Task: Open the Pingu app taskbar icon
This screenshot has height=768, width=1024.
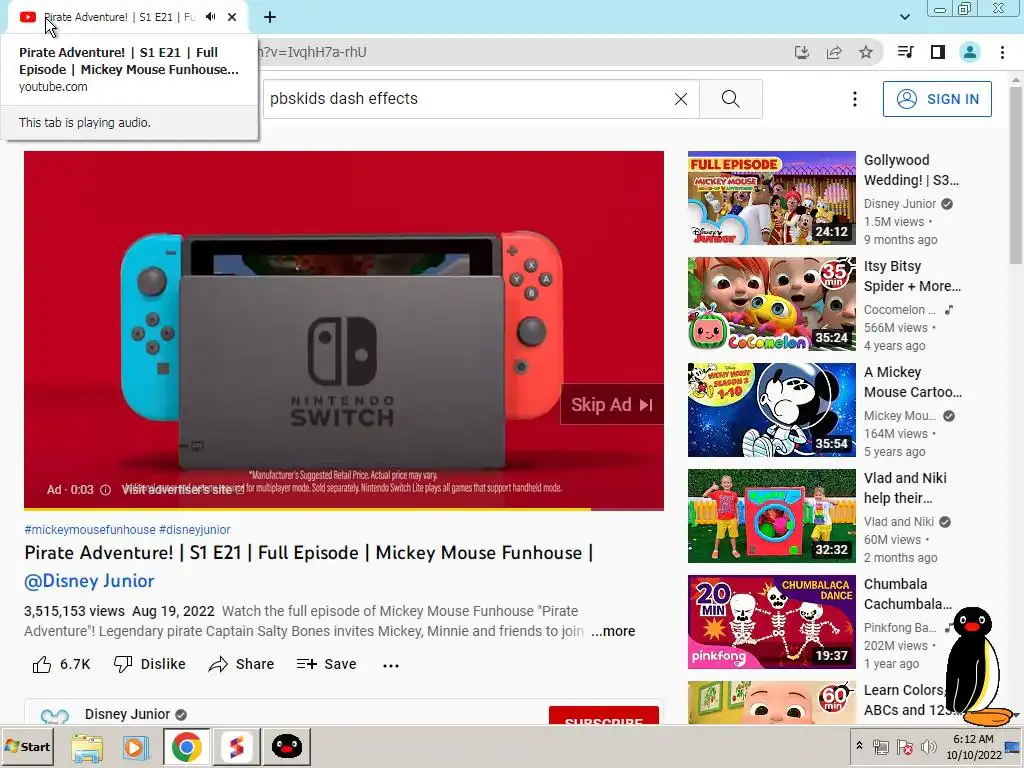Action: tap(287, 747)
